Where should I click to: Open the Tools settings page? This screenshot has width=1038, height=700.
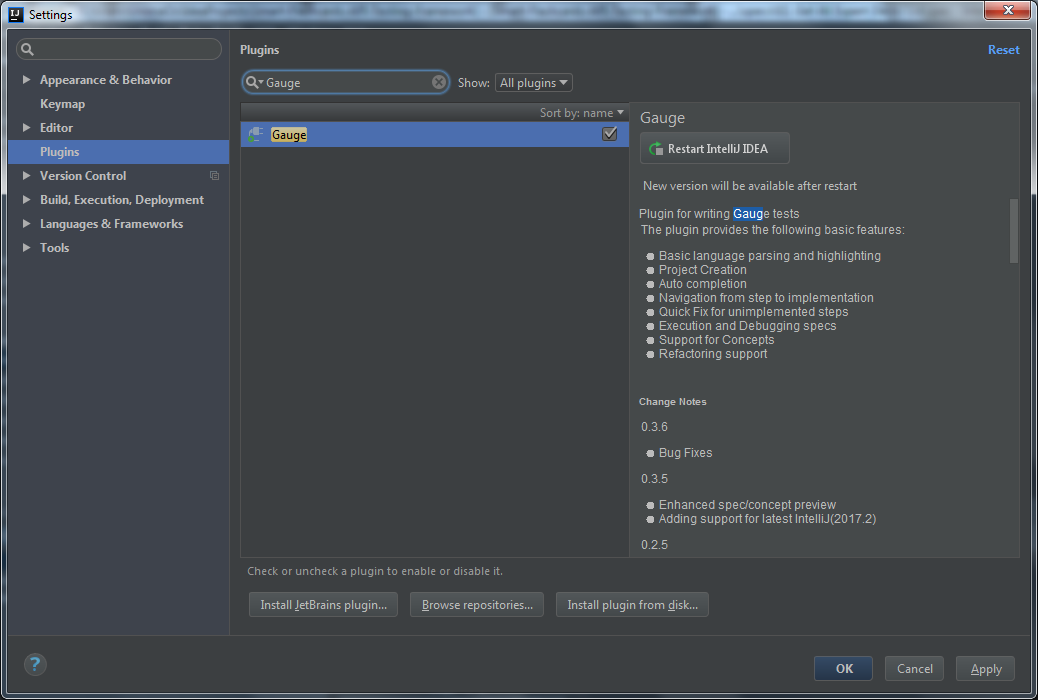[x=54, y=247]
